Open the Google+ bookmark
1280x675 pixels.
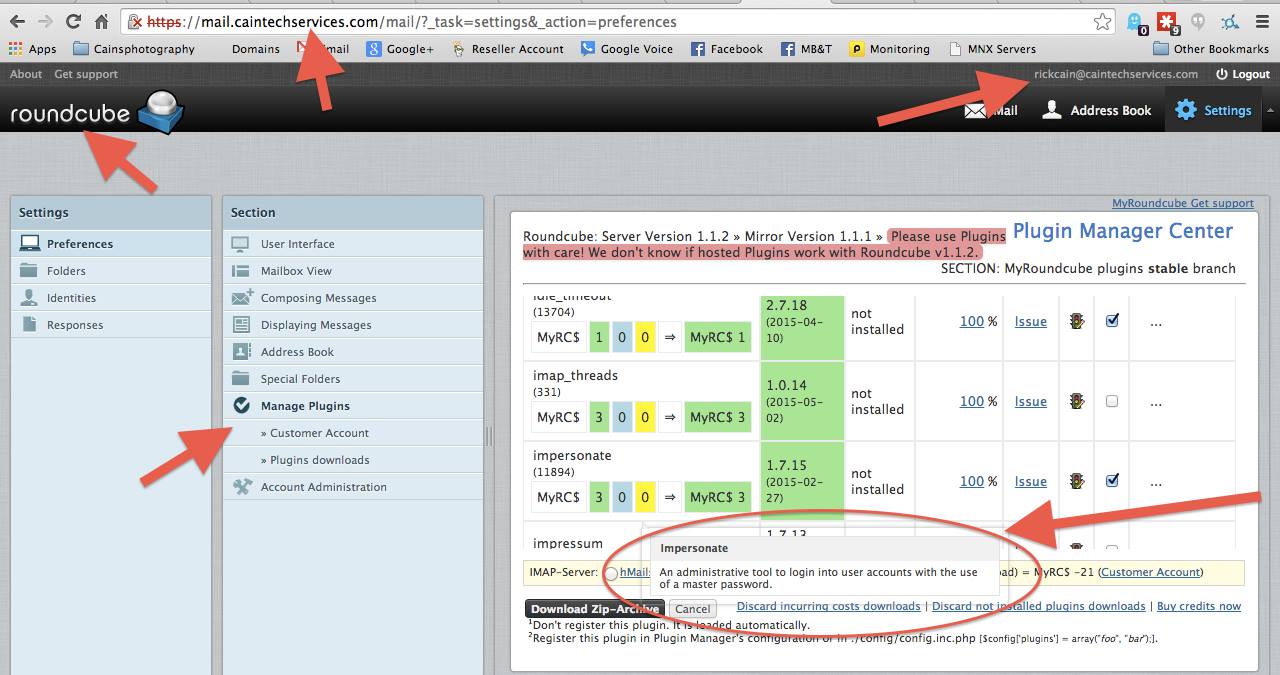400,49
